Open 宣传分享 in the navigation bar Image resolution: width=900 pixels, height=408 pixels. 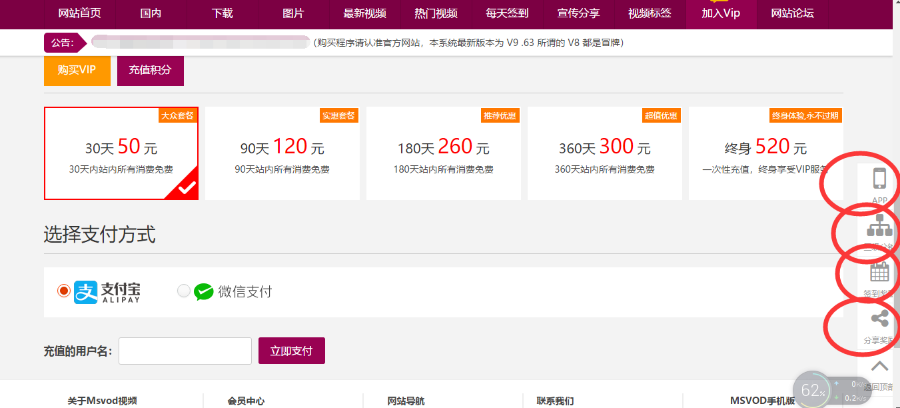(579, 14)
